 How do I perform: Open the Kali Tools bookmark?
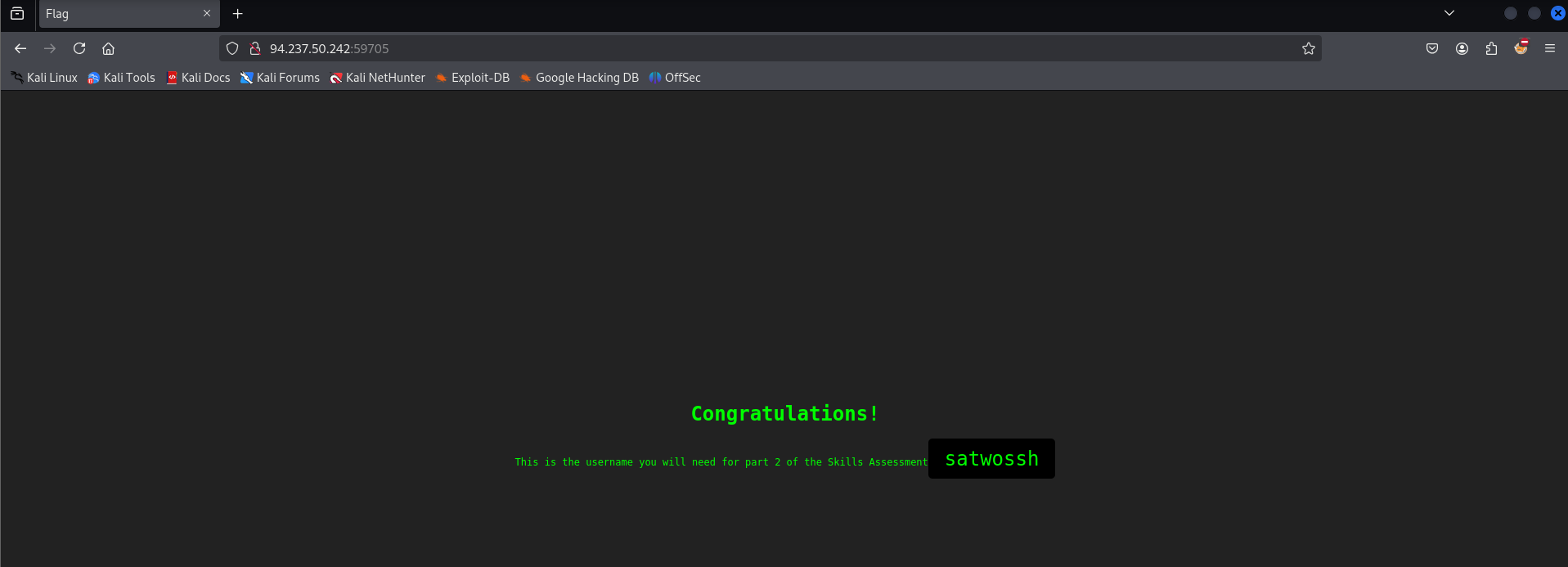[121, 78]
